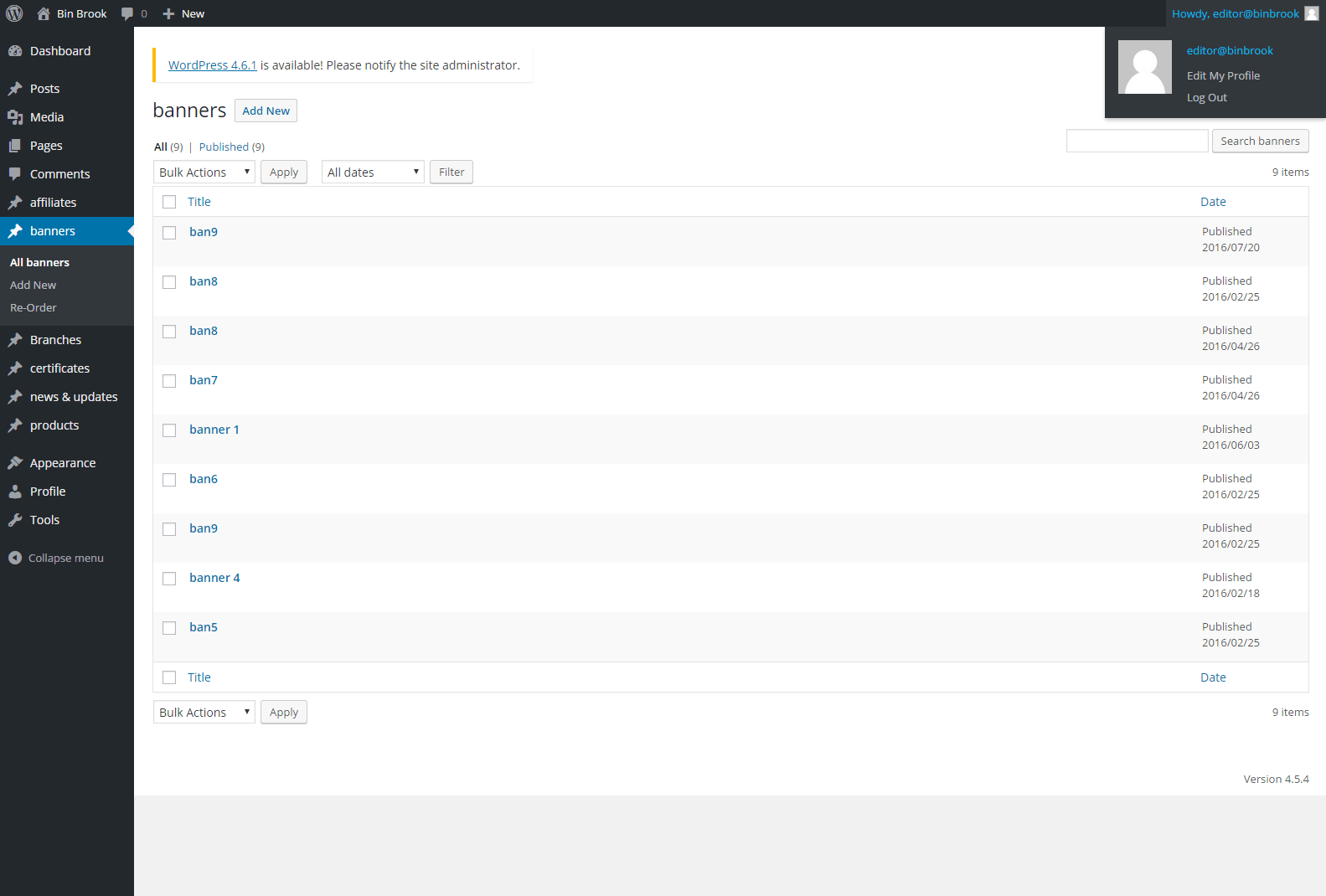
Task: Toggle select-all checkbox in table header
Action: point(169,202)
